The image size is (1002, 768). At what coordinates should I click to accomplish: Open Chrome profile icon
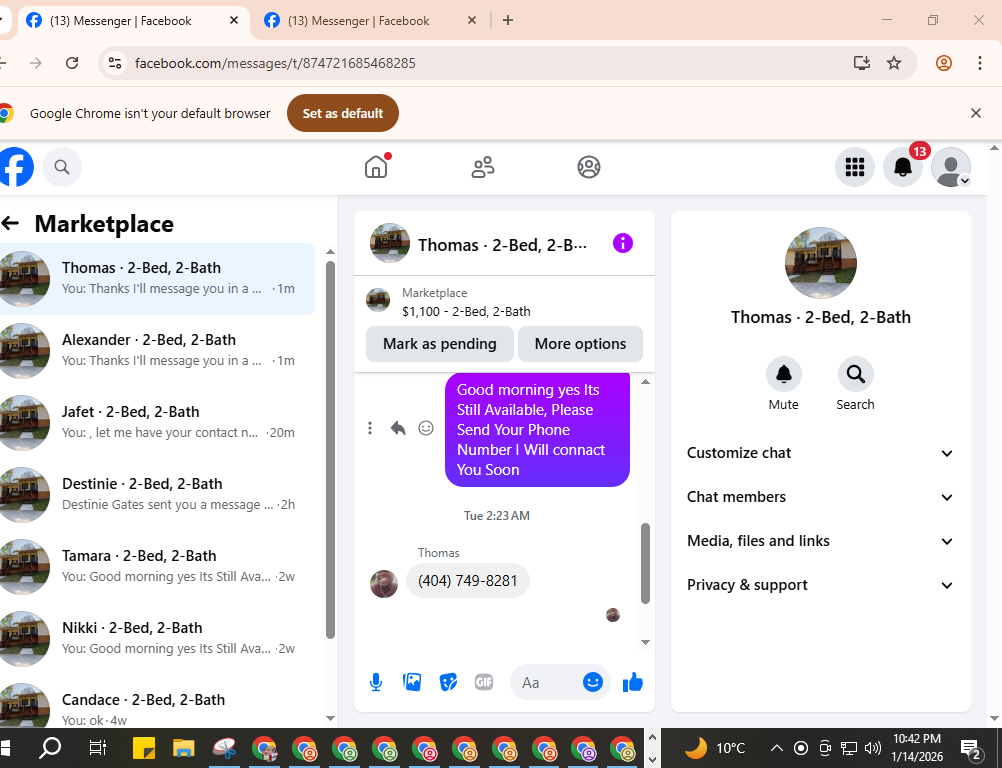(x=944, y=63)
